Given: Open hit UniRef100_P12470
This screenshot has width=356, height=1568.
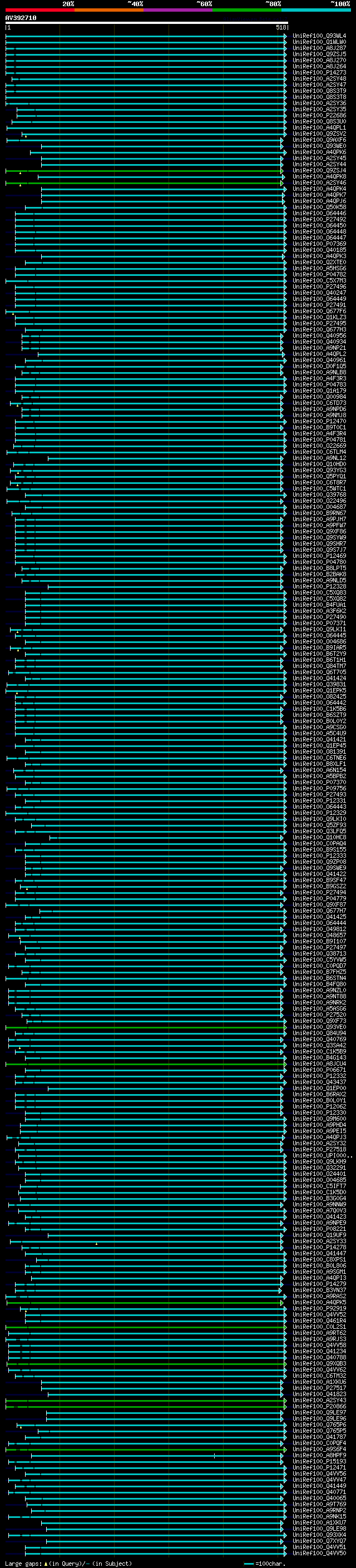Looking at the screenshot, I should click(x=319, y=422).
